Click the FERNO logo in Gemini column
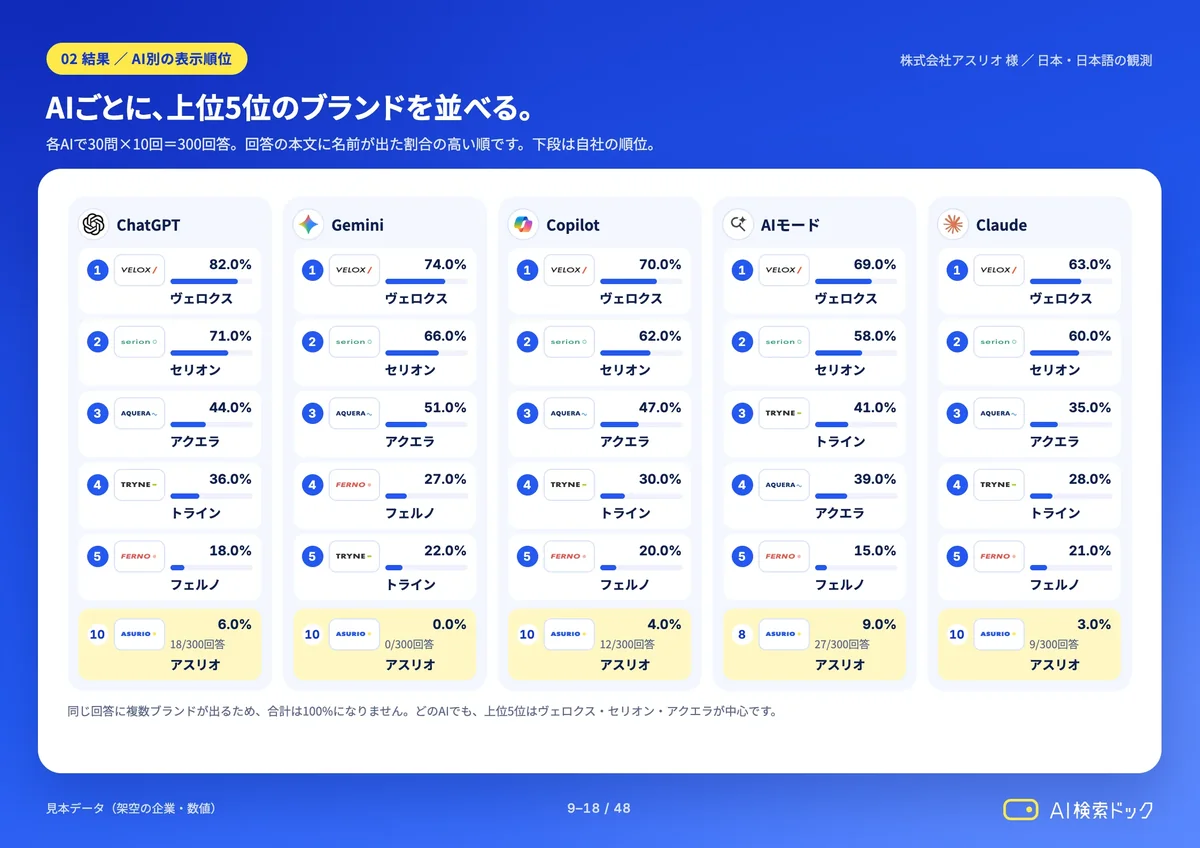The height and width of the screenshot is (848, 1200). (354, 485)
